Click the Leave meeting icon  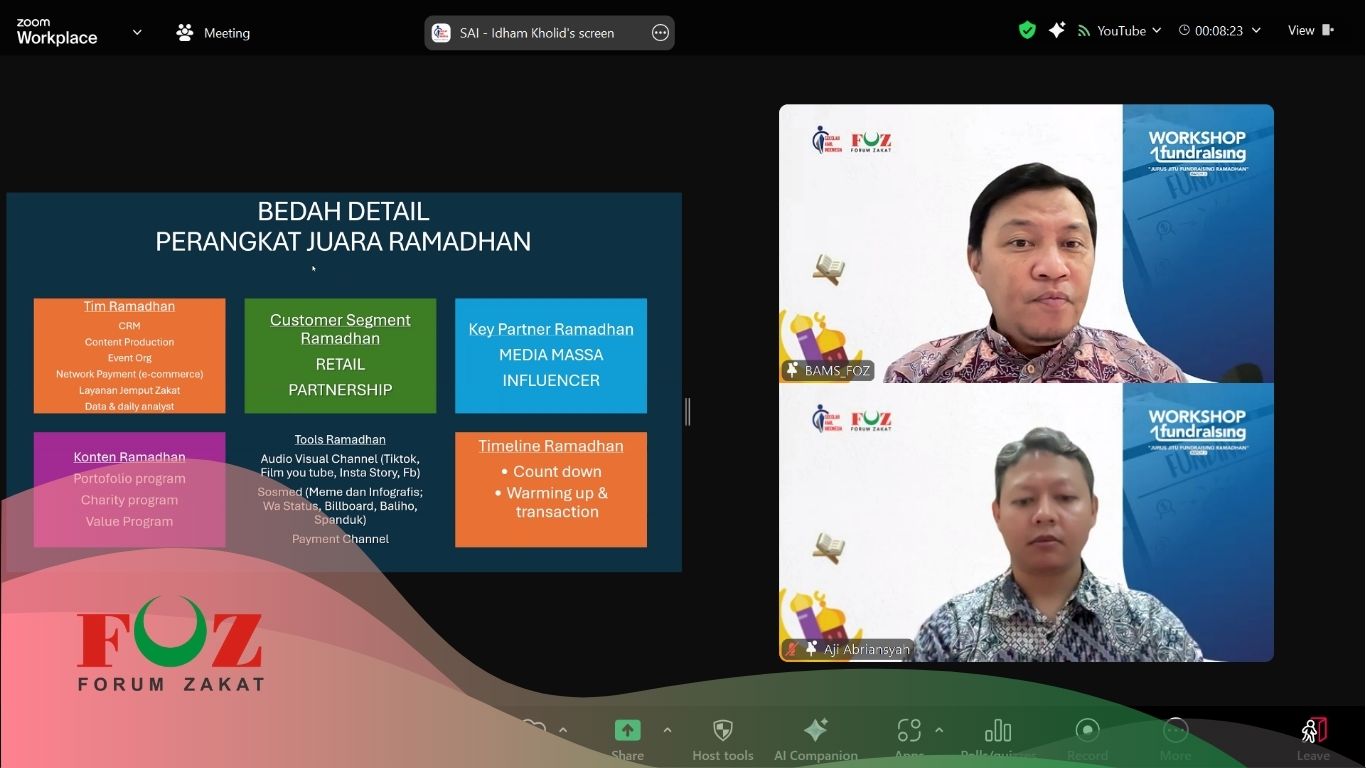pos(1314,730)
